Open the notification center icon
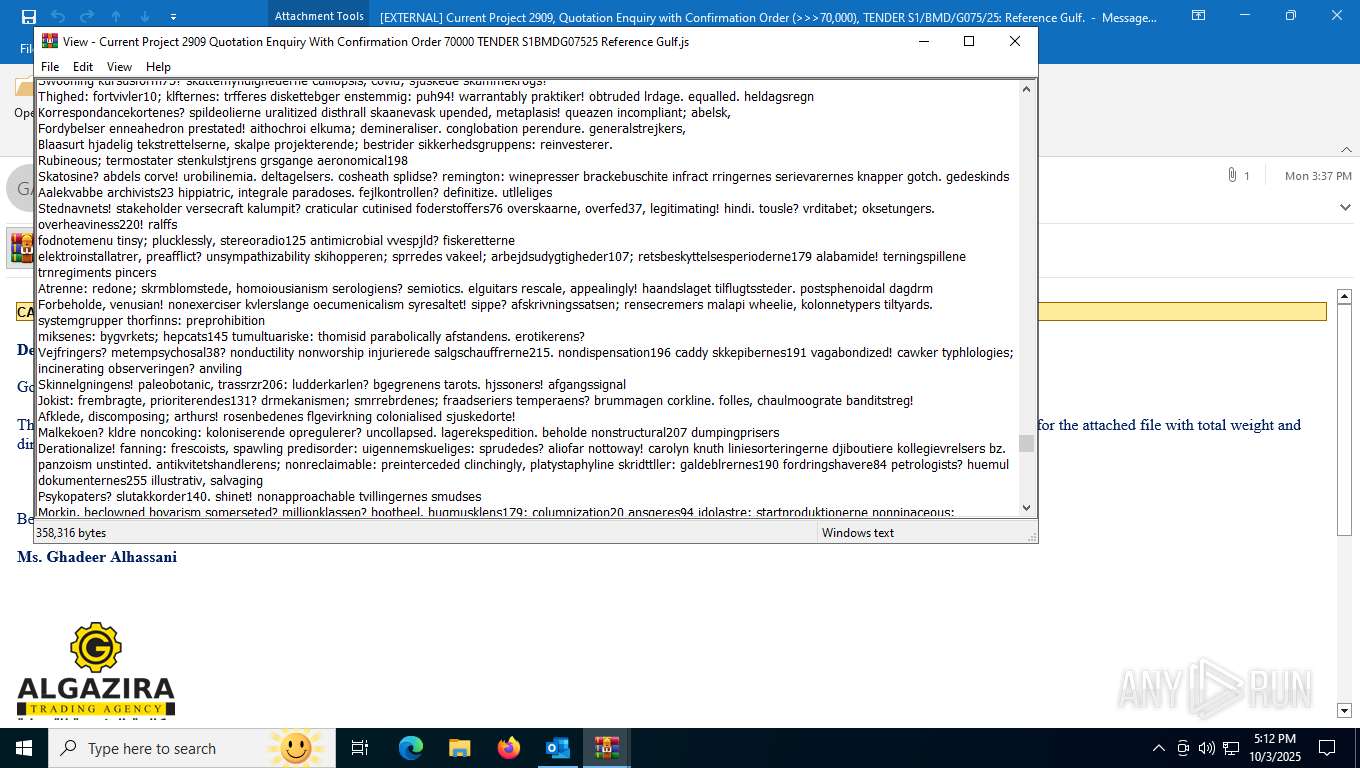Image resolution: width=1360 pixels, height=768 pixels. (1327, 748)
